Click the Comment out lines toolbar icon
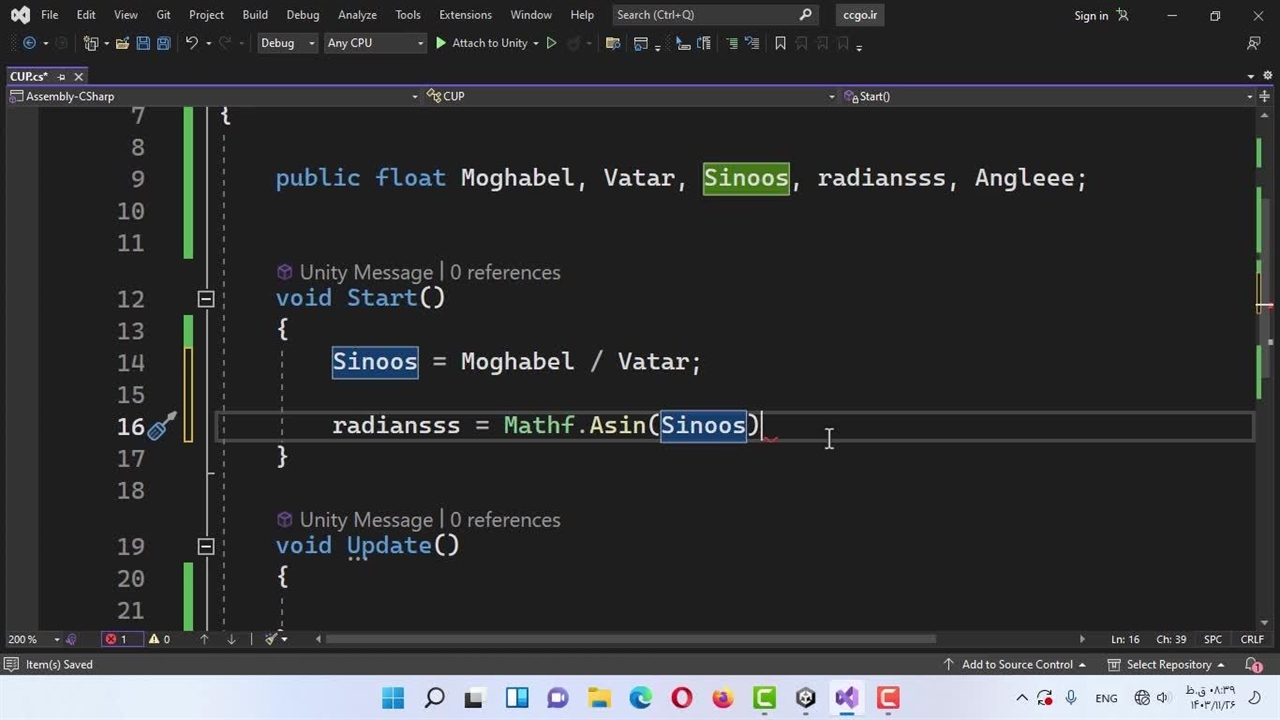This screenshot has height=720, width=1280. pos(732,43)
